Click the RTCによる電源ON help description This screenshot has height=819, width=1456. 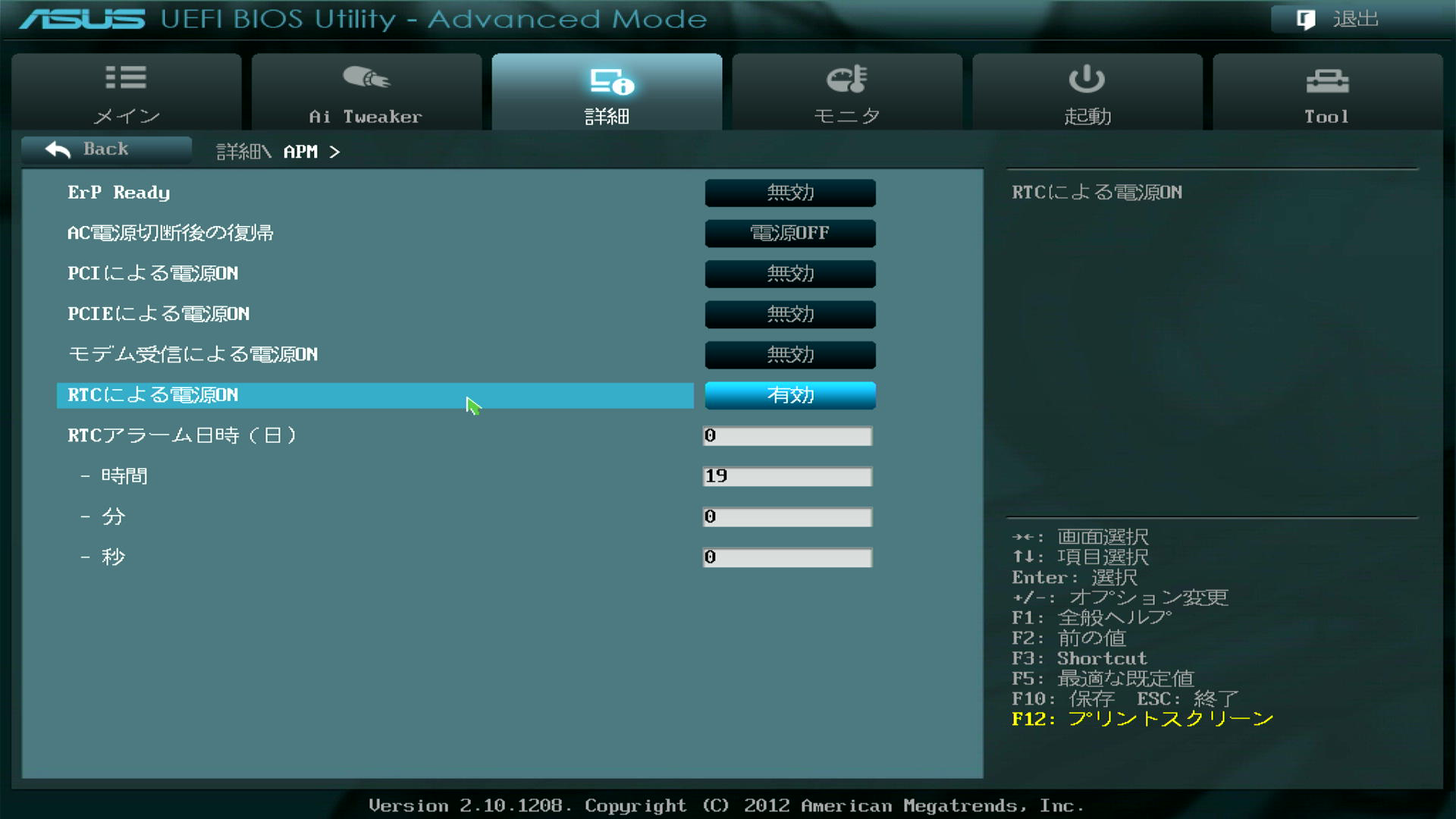pos(1097,193)
